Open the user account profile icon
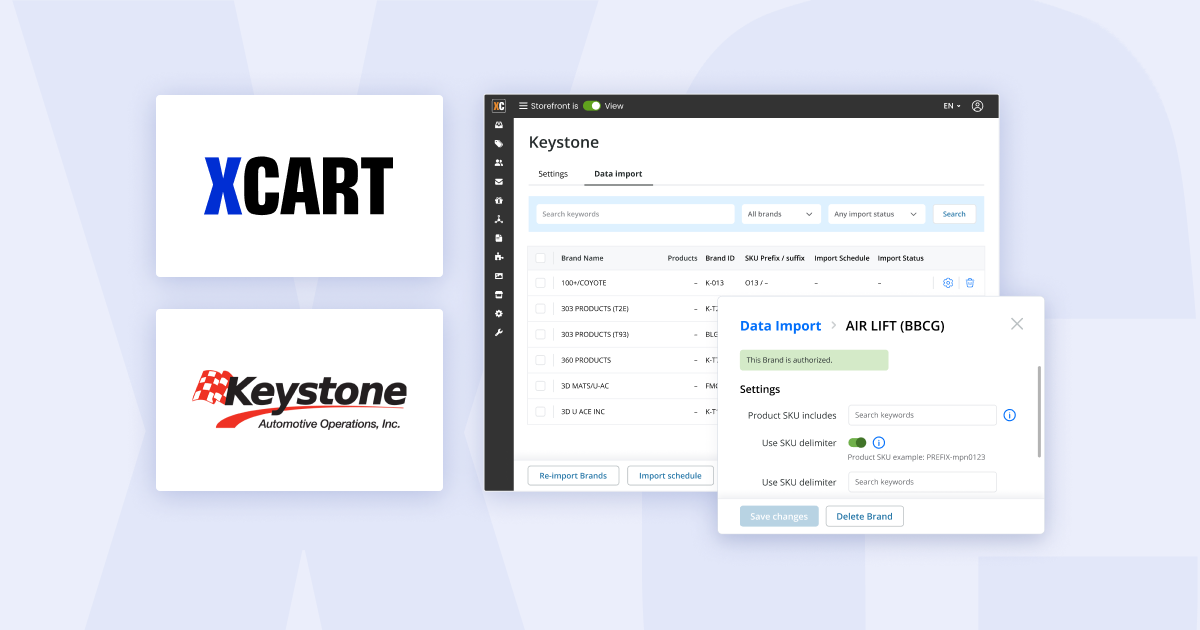The height and width of the screenshot is (630, 1200). click(977, 106)
